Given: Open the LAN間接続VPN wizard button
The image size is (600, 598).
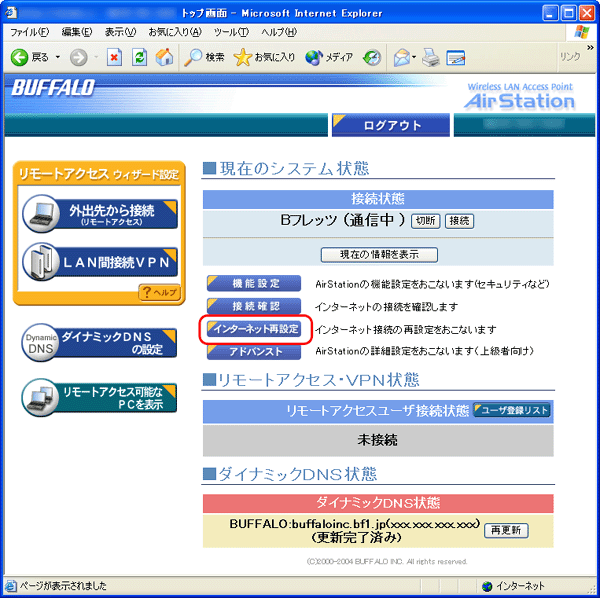Looking at the screenshot, I should (x=100, y=262).
